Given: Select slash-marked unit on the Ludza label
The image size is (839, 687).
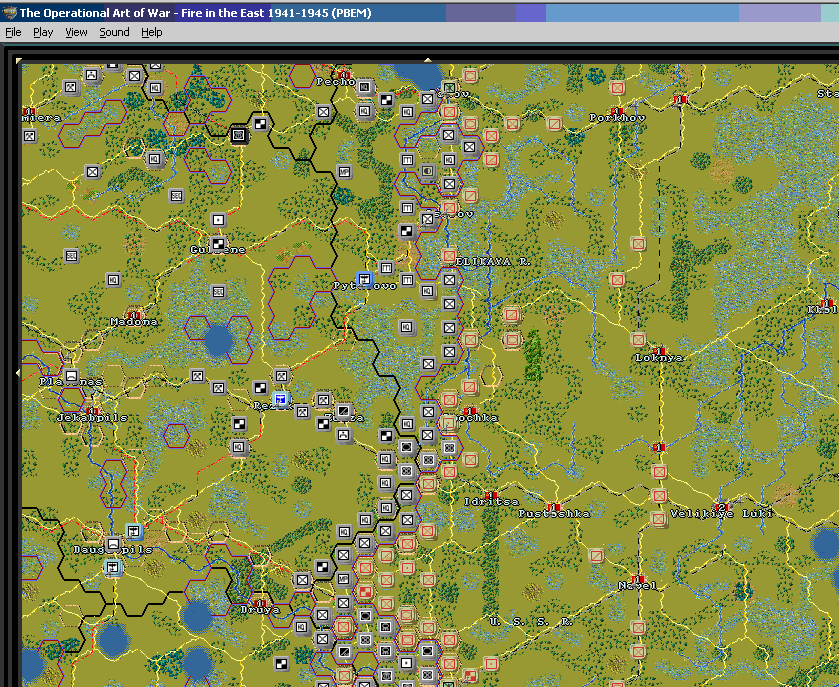Looking at the screenshot, I should 344,411.
